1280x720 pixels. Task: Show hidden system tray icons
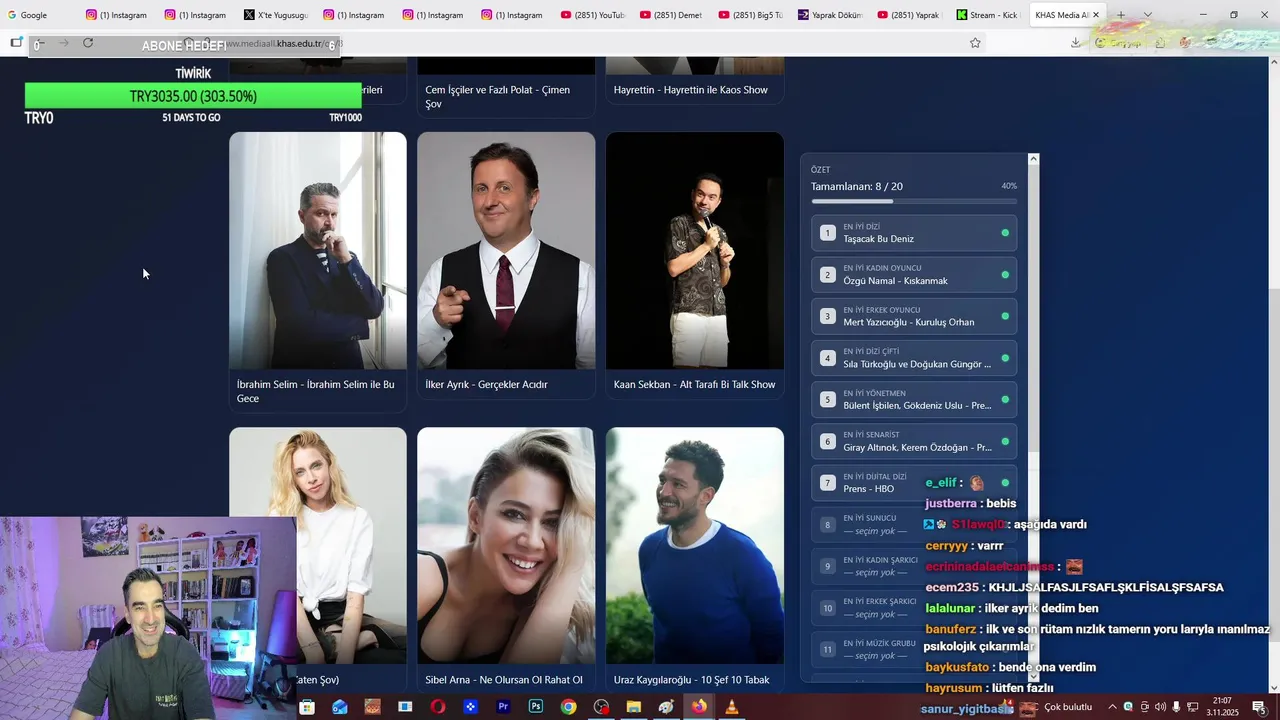coord(1112,707)
